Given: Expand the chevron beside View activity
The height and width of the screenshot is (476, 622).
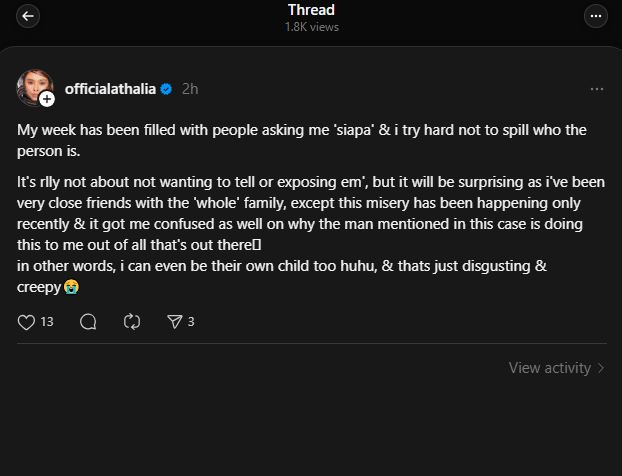Looking at the screenshot, I should pyautogui.click(x=600, y=368).
